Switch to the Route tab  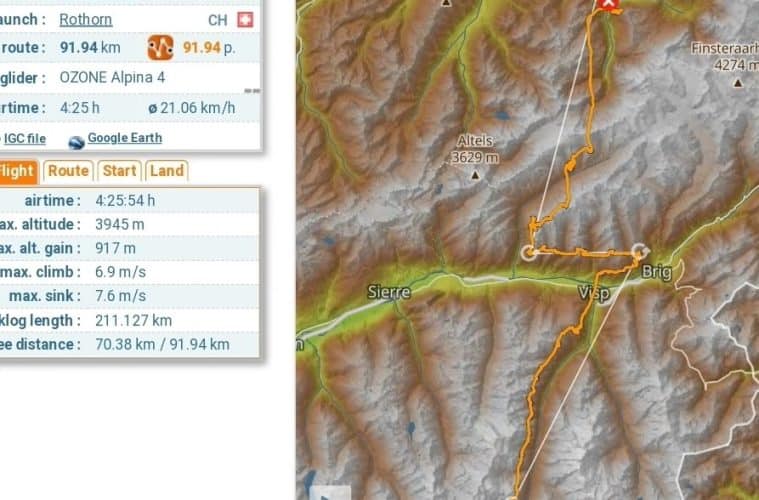point(68,171)
